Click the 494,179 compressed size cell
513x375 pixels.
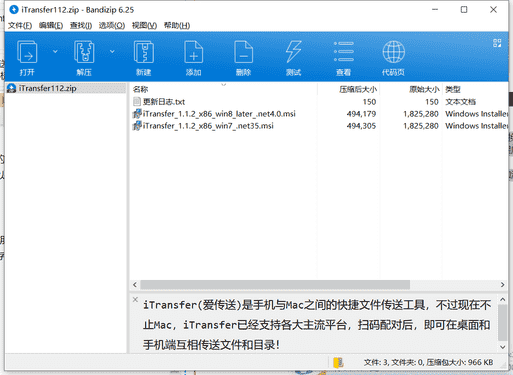pos(361,114)
